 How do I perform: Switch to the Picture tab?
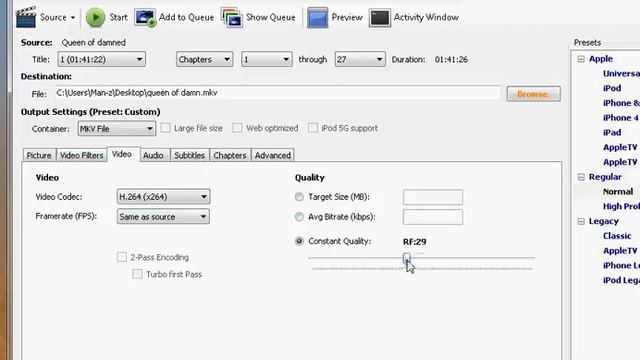(x=39, y=156)
